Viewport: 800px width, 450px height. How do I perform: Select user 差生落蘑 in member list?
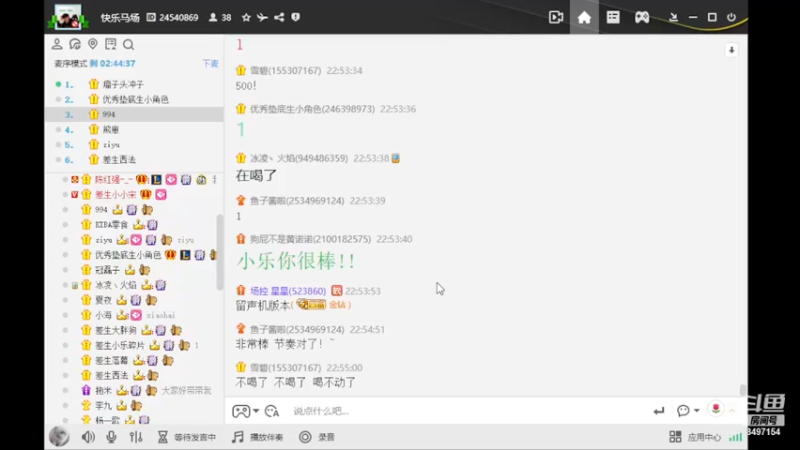[x=111, y=360]
